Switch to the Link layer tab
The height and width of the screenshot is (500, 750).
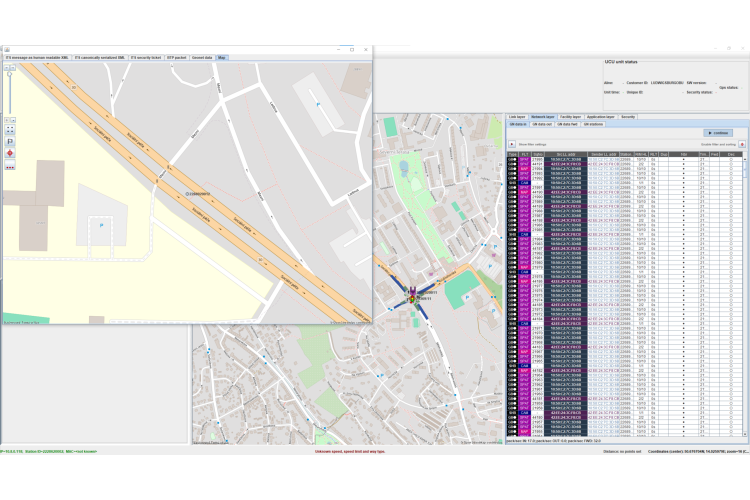point(517,116)
